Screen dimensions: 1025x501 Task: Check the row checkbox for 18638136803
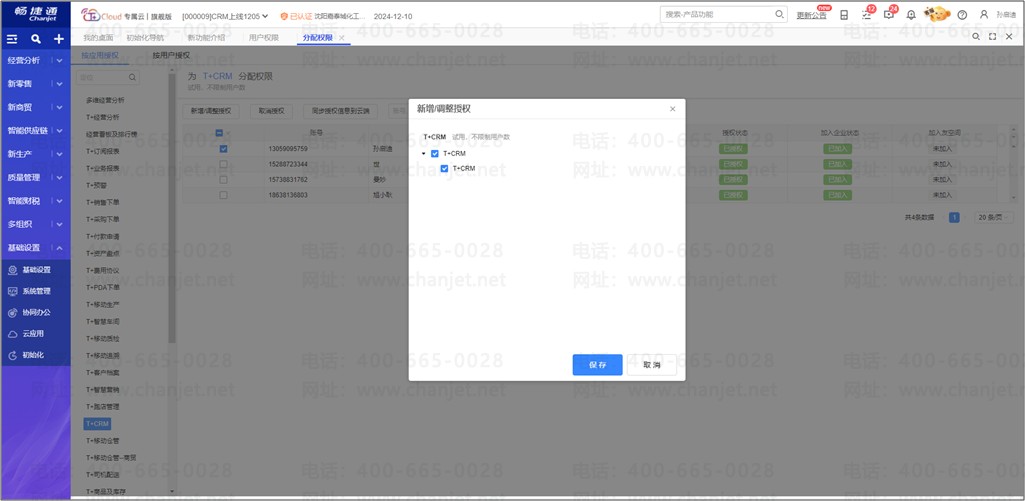[224, 195]
